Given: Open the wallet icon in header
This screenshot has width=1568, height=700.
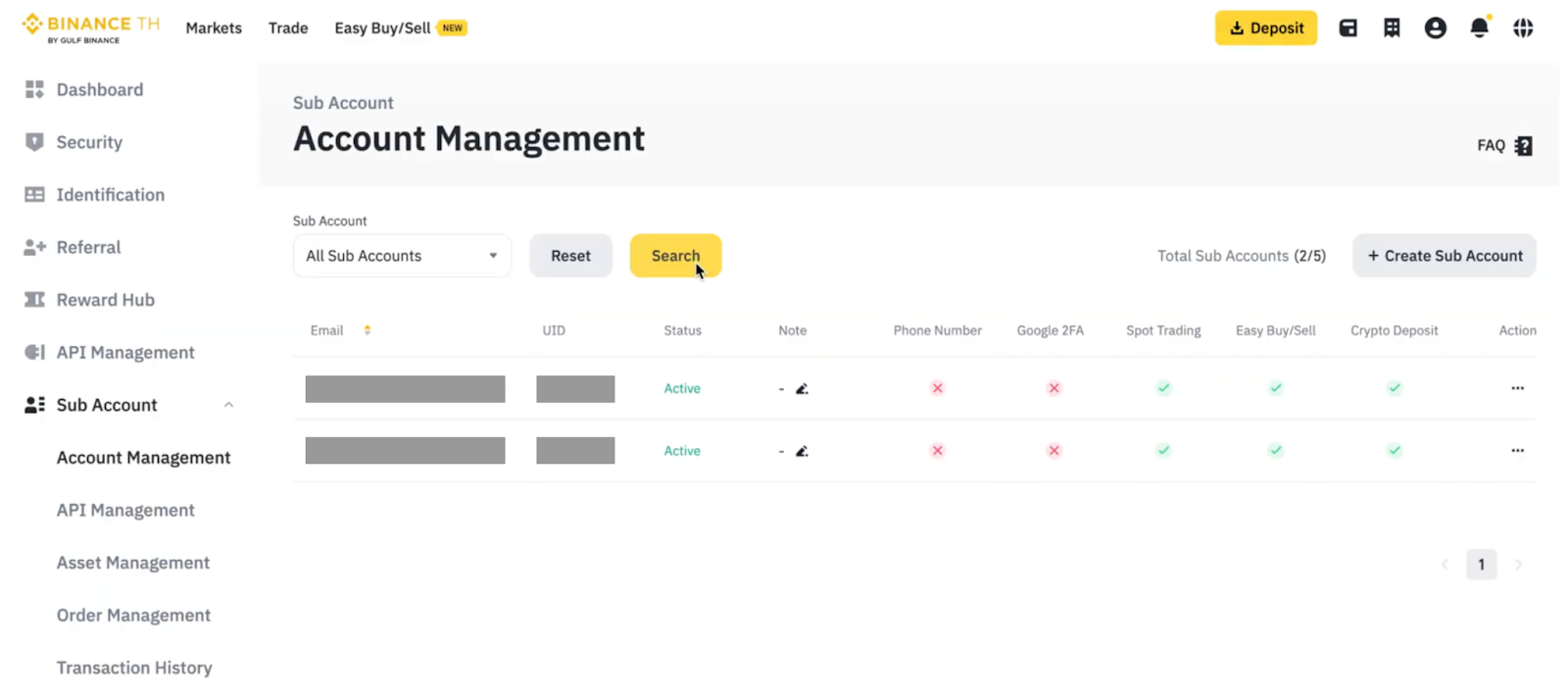Looking at the screenshot, I should click(1348, 28).
